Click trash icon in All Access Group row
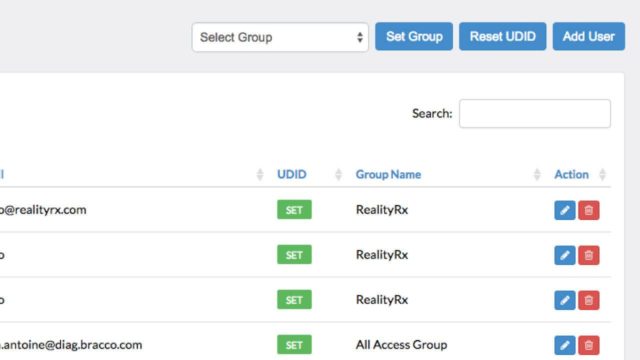Image resolution: width=640 pixels, height=360 pixels. pos(589,345)
